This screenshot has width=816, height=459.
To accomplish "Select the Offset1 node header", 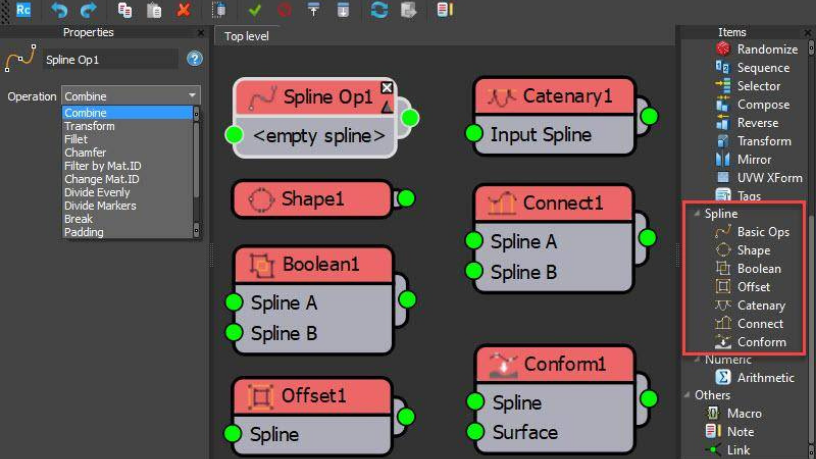I will [x=312, y=396].
